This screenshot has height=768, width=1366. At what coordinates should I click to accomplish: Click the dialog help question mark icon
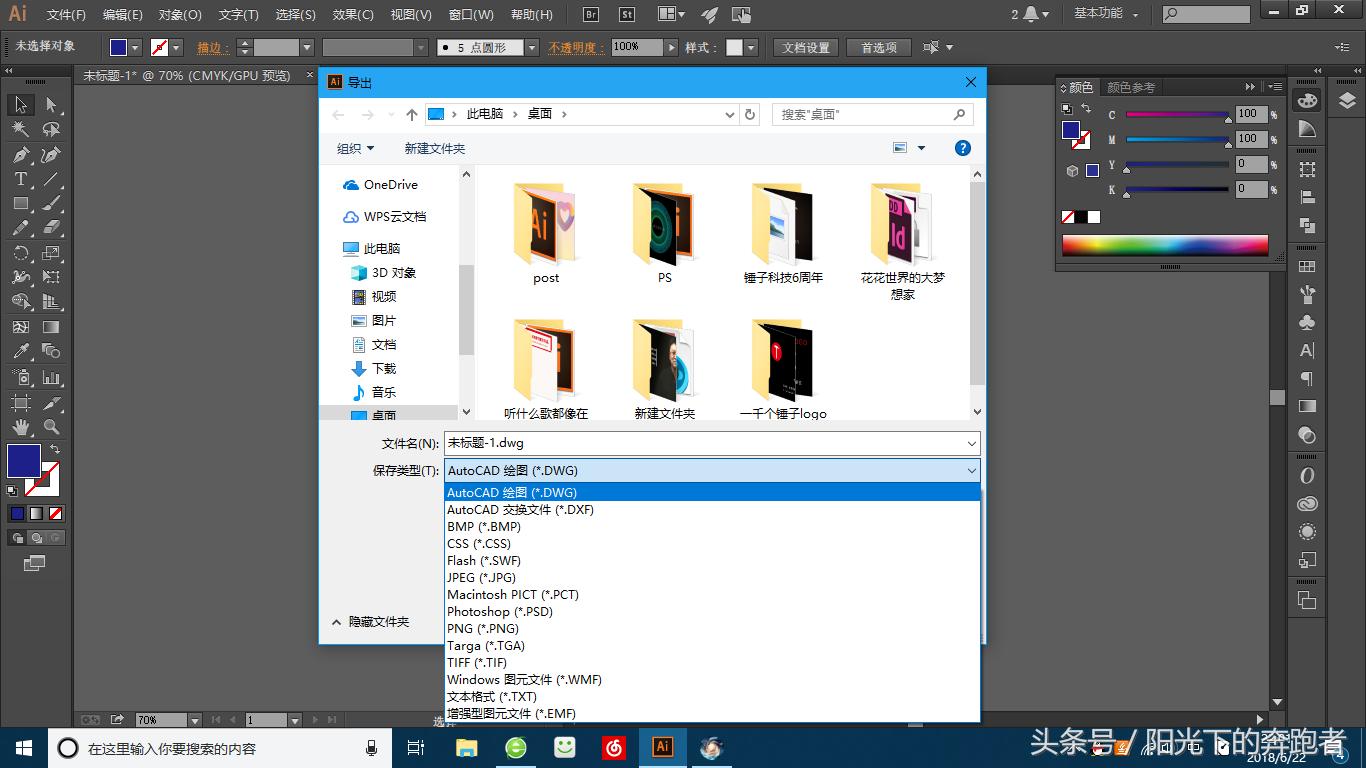tap(962, 148)
